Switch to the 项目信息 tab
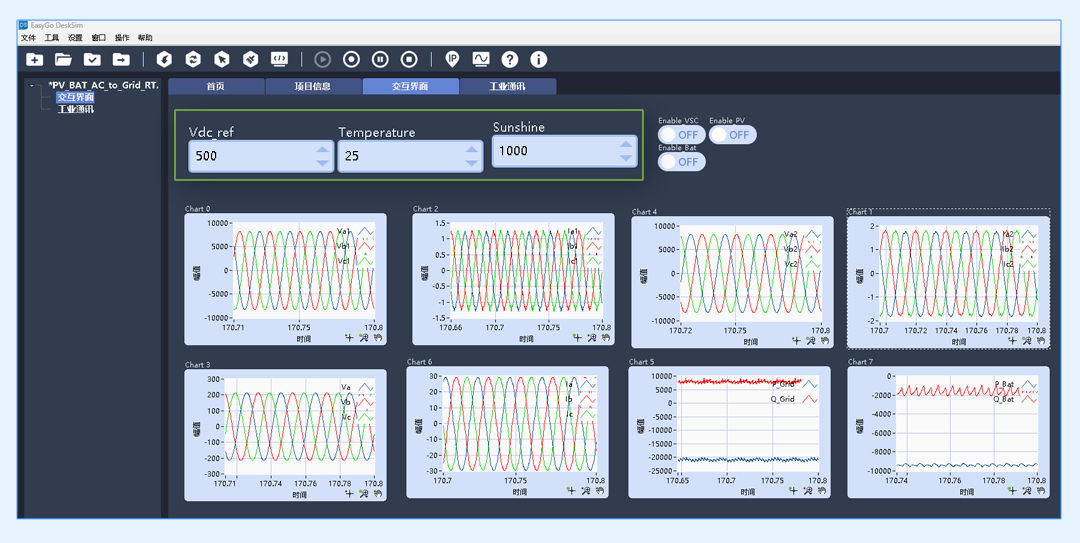 click(313, 86)
